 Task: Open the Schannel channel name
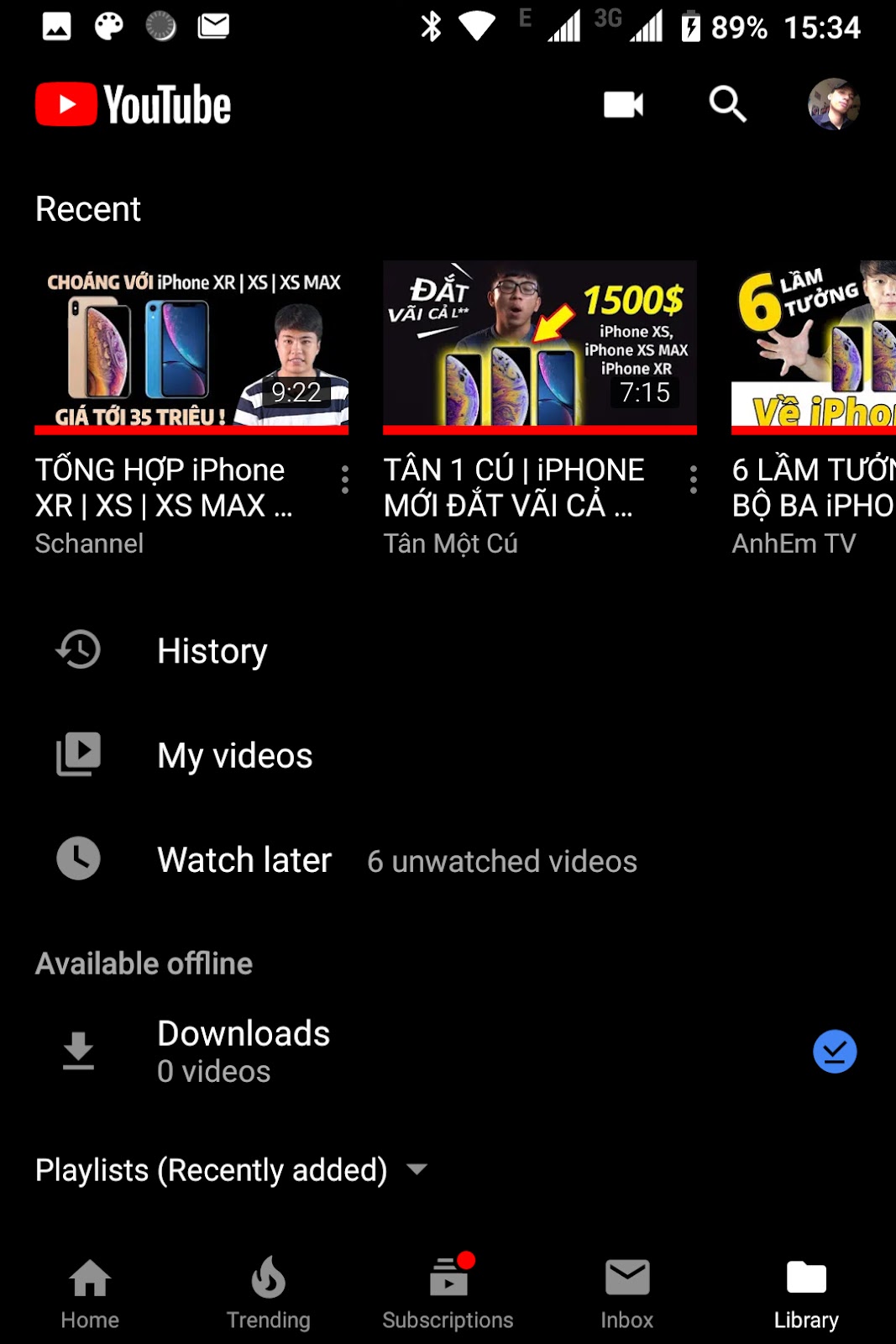coord(89,543)
